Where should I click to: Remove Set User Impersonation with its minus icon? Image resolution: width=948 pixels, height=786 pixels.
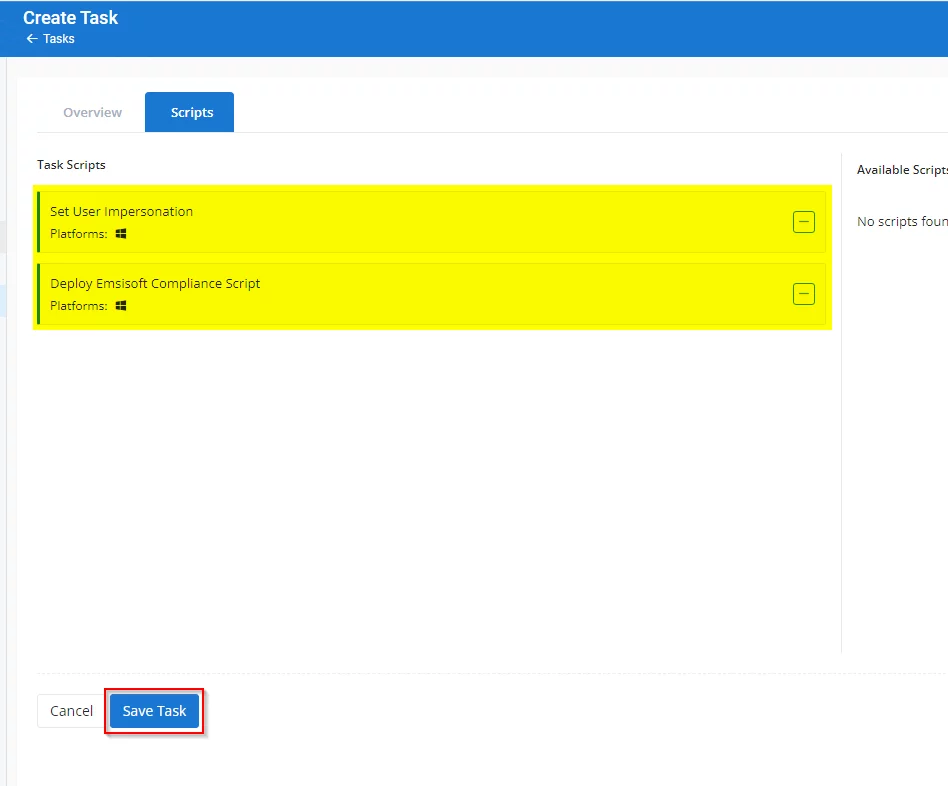[803, 222]
